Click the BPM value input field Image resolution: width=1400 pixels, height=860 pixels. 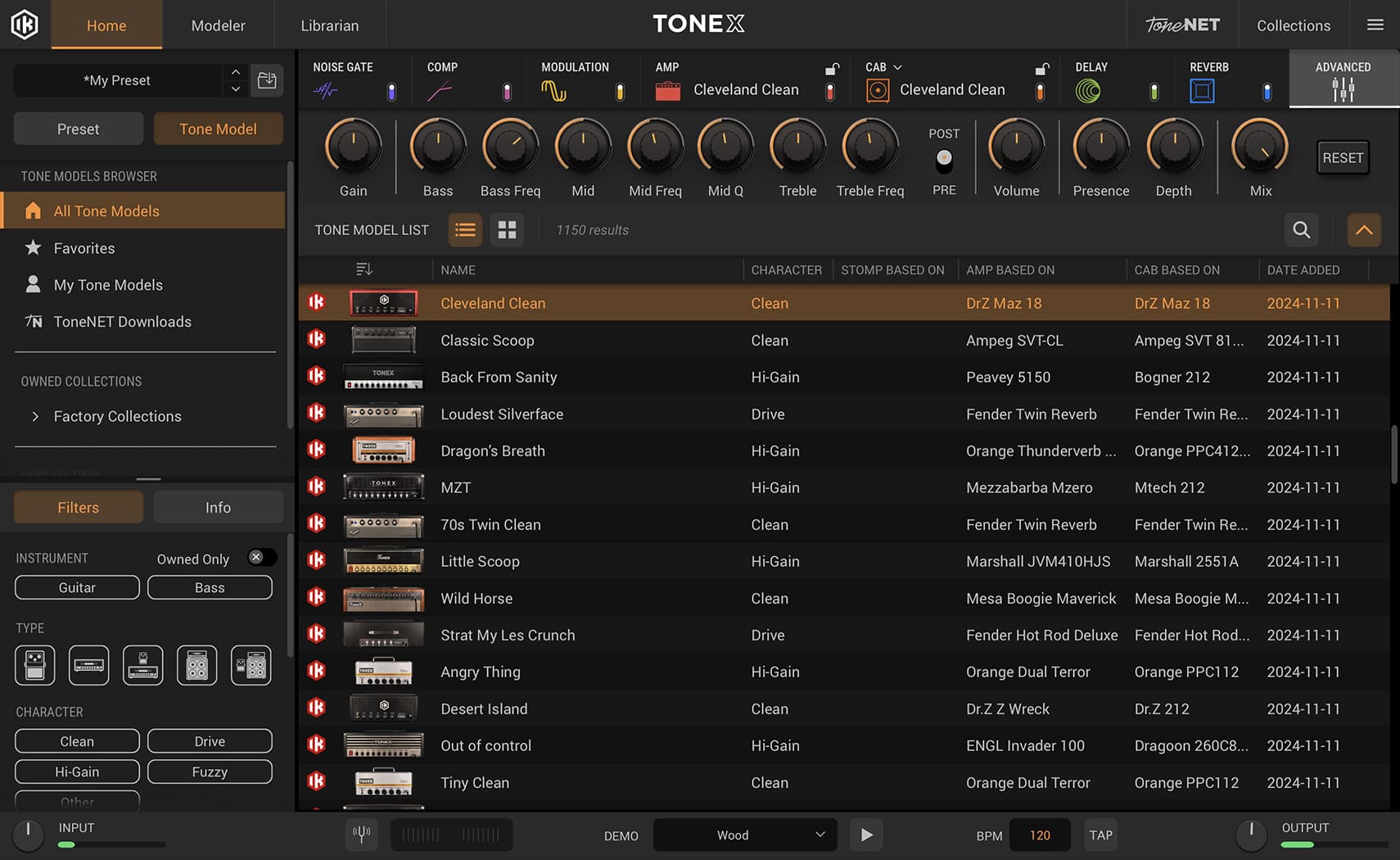click(x=1039, y=835)
